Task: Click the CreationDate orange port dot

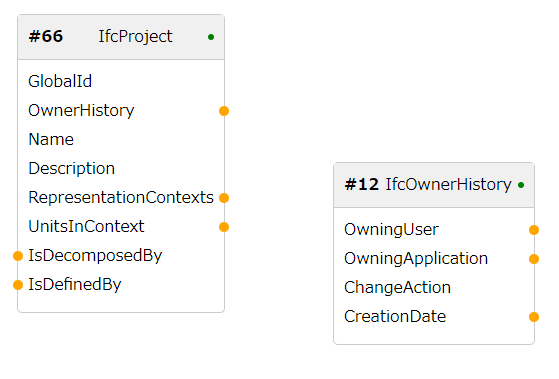Action: coord(534,317)
